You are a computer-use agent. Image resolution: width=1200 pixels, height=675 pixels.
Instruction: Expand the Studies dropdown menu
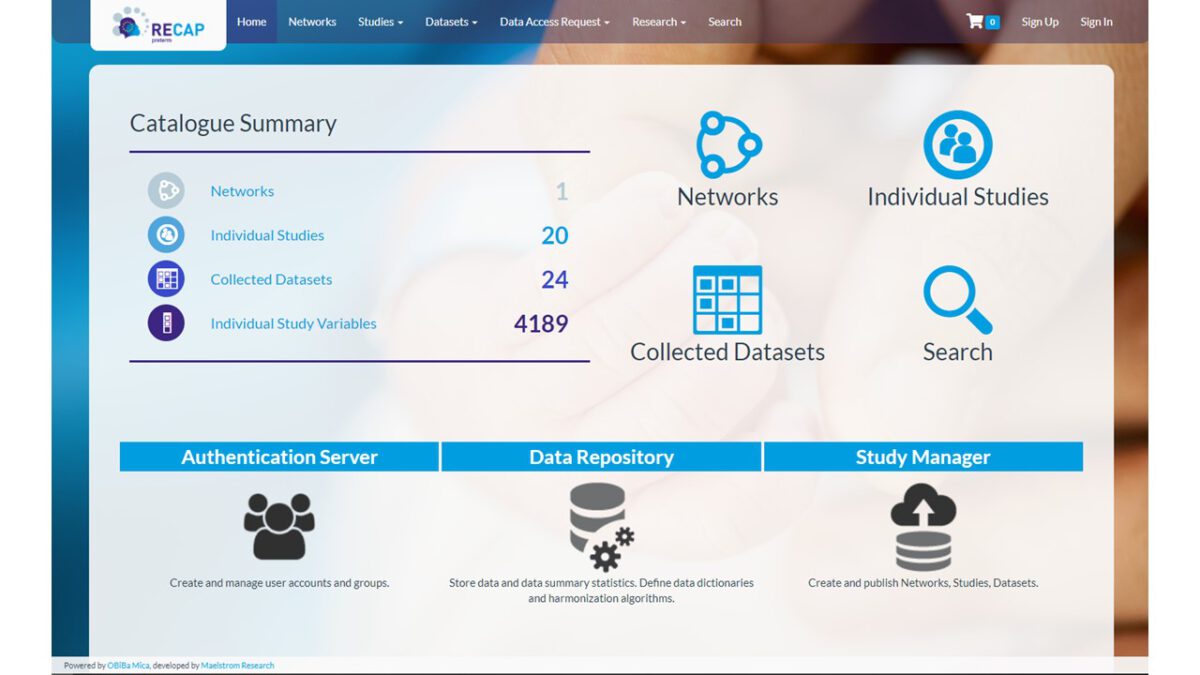(x=380, y=22)
